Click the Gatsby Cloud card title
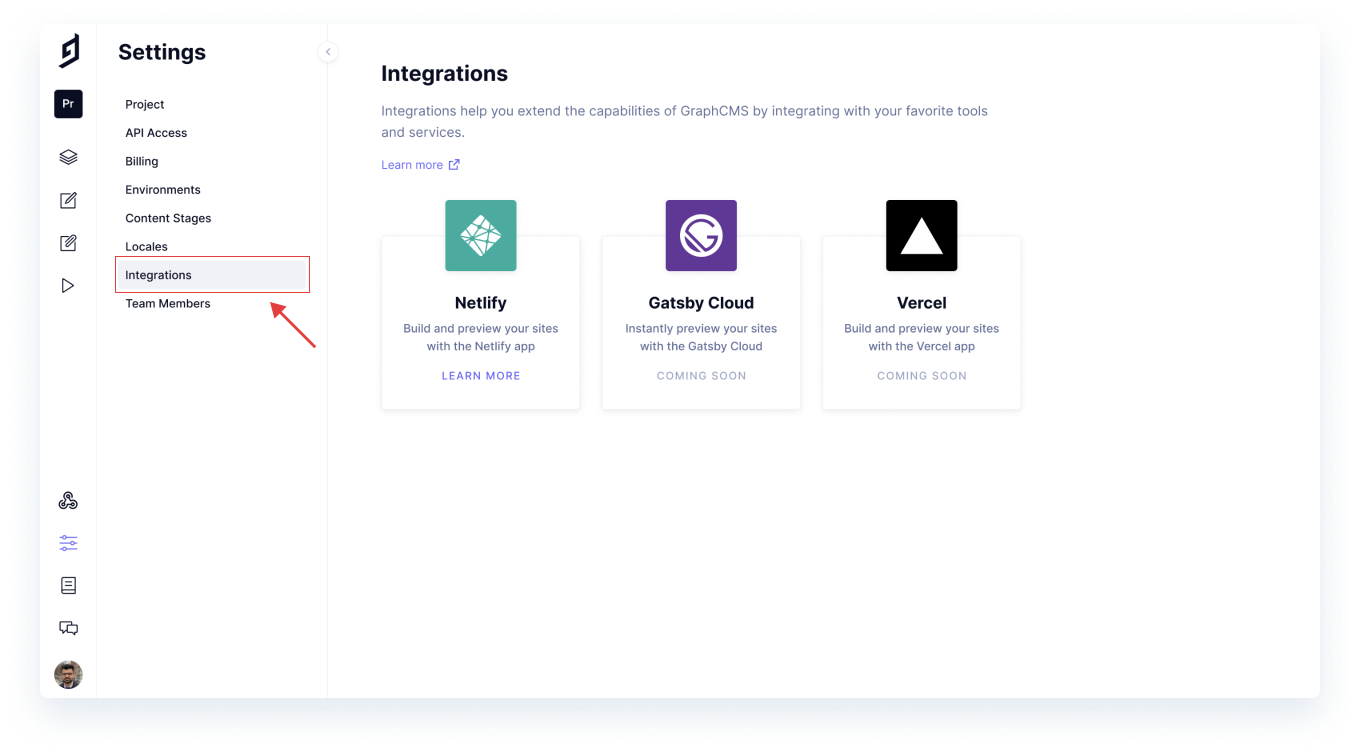Image resolution: width=1360 pixels, height=754 pixels. [x=701, y=303]
